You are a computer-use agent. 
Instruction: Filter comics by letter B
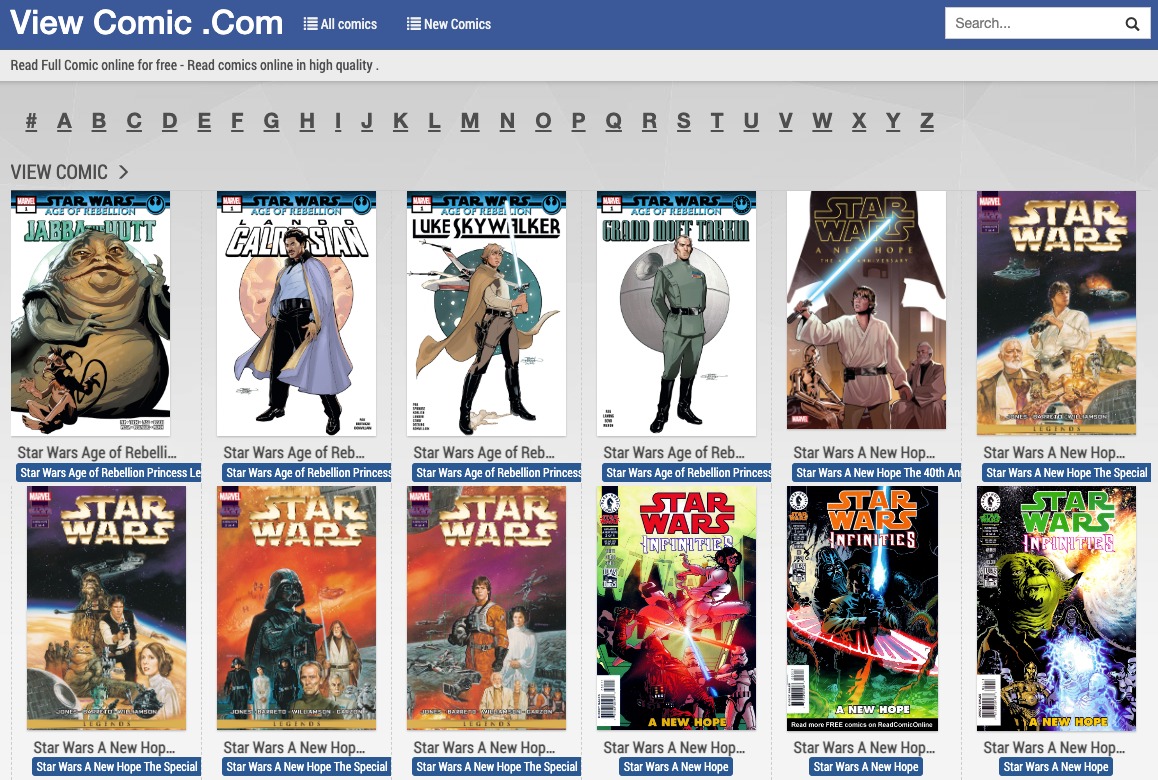tap(99, 121)
